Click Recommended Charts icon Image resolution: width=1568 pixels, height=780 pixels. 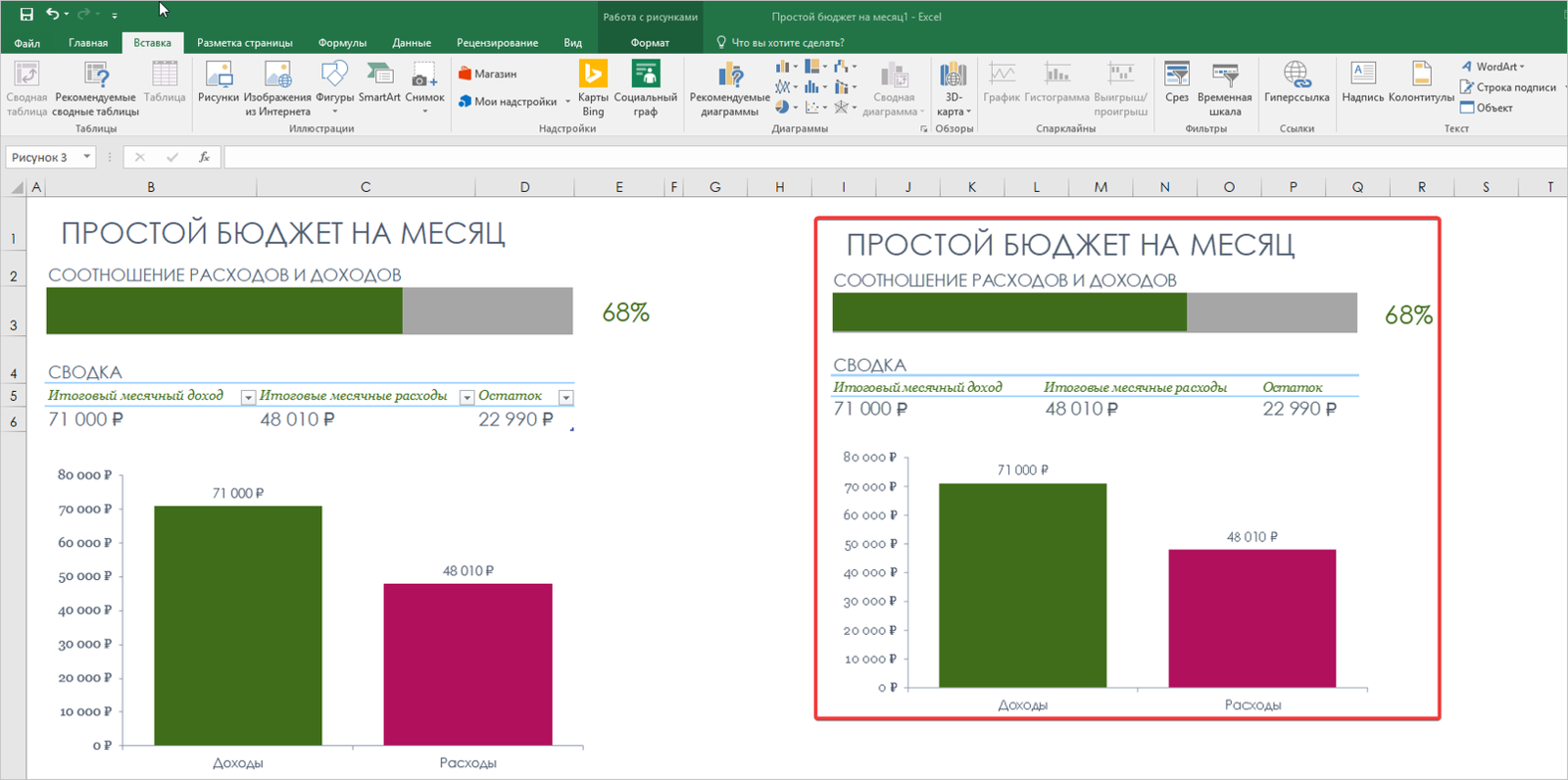pos(729,86)
